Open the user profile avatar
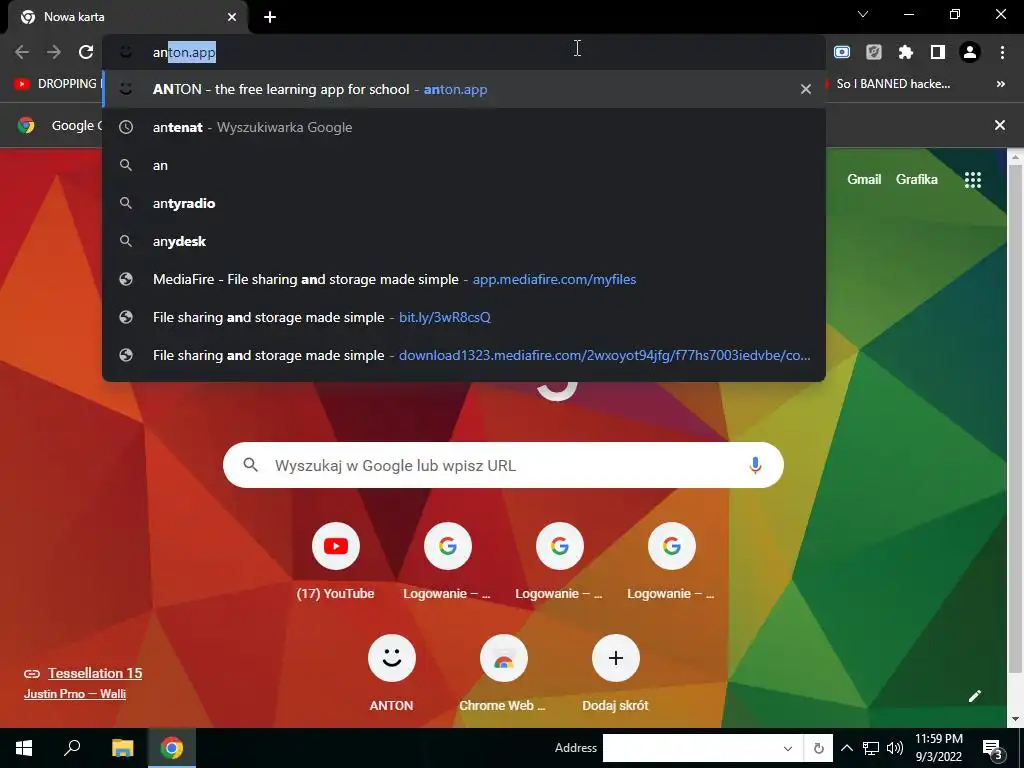The height and width of the screenshot is (768, 1024). tap(970, 52)
